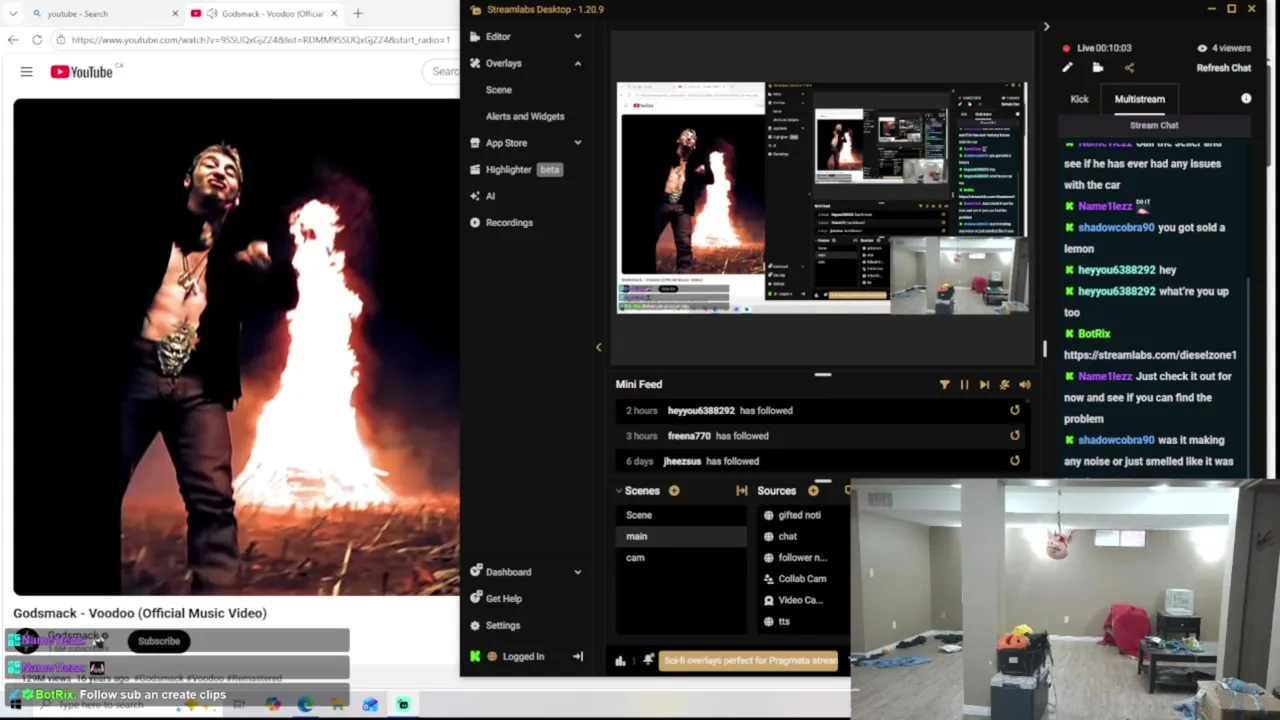This screenshot has width=1280, height=720.
Task: Open Alerts and Widgets under Overlays
Action: [525, 116]
